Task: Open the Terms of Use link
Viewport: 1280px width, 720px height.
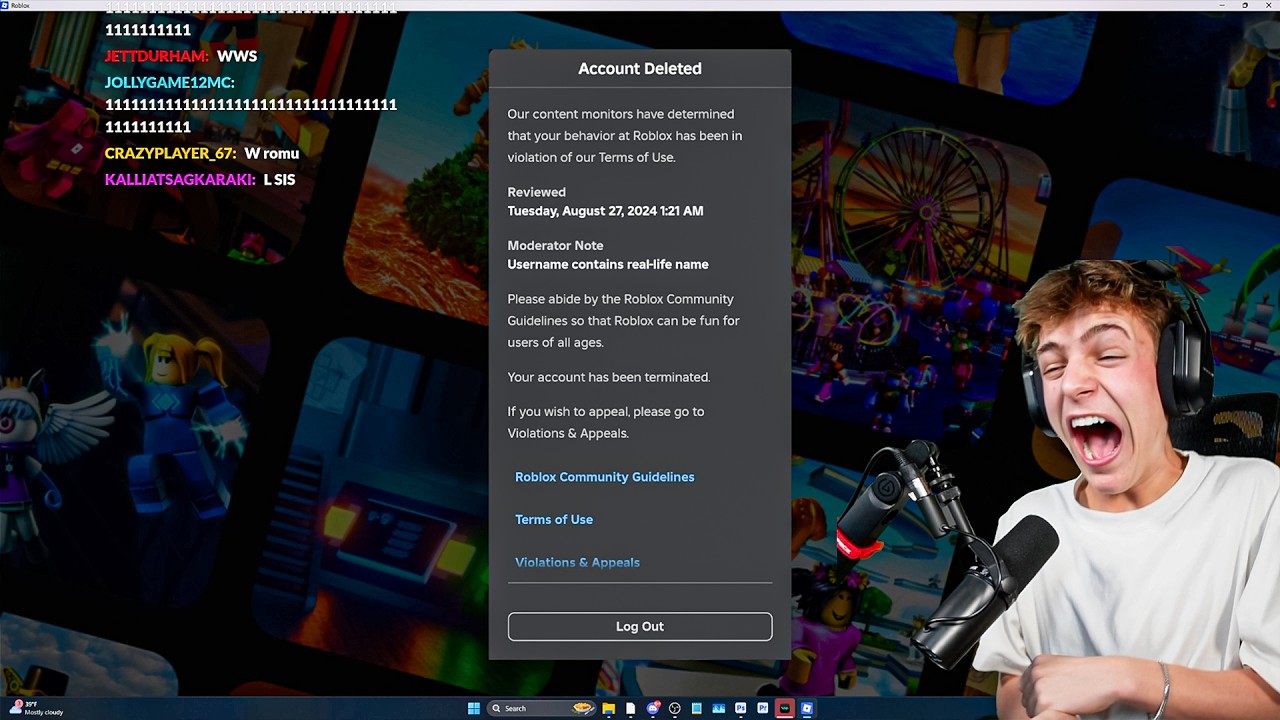Action: [x=554, y=520]
